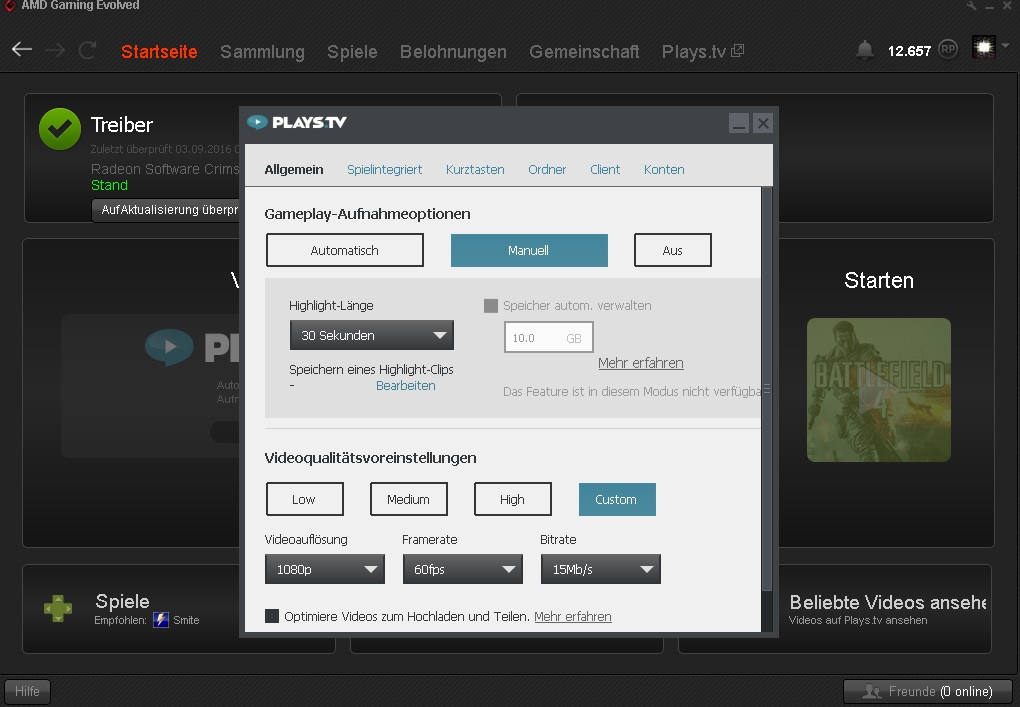The width and height of the screenshot is (1020, 707).
Task: Open the Smite game icon
Action: pos(161,620)
